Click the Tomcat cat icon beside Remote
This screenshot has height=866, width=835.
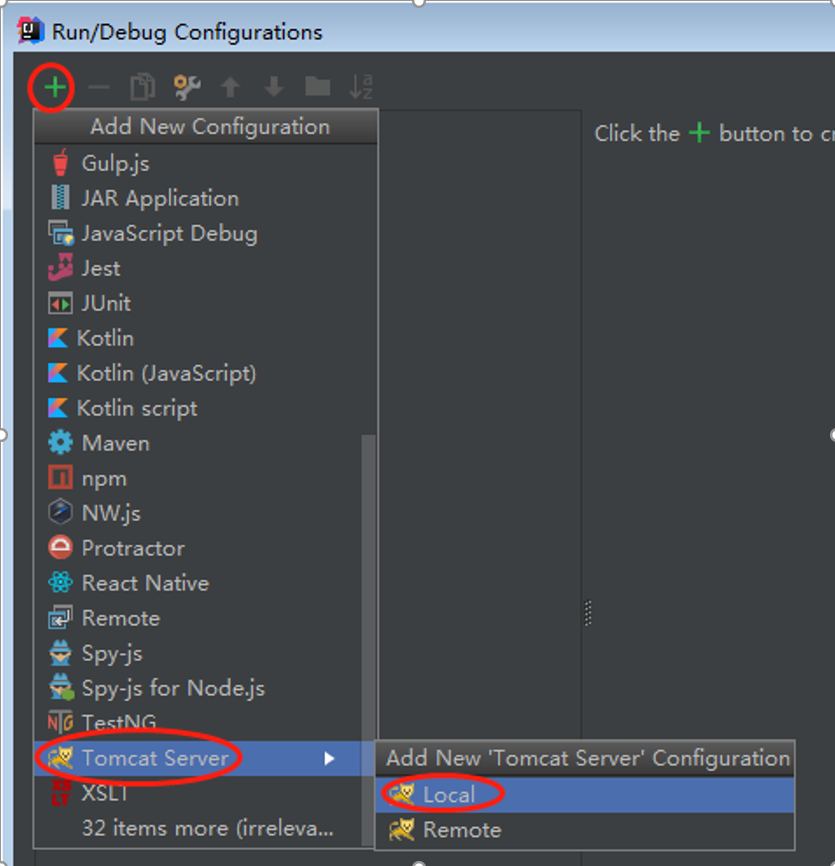(x=401, y=830)
